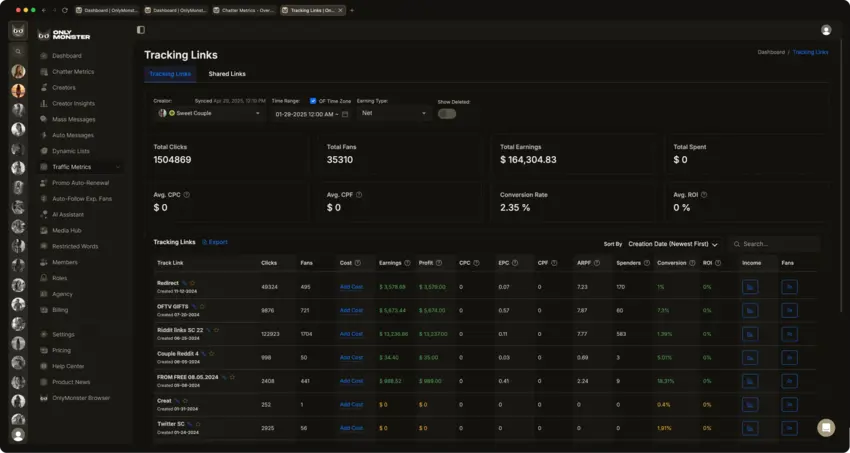The height and width of the screenshot is (453, 850).
Task: Open Sort By Creation Date dropdown
Action: pyautogui.click(x=673, y=244)
